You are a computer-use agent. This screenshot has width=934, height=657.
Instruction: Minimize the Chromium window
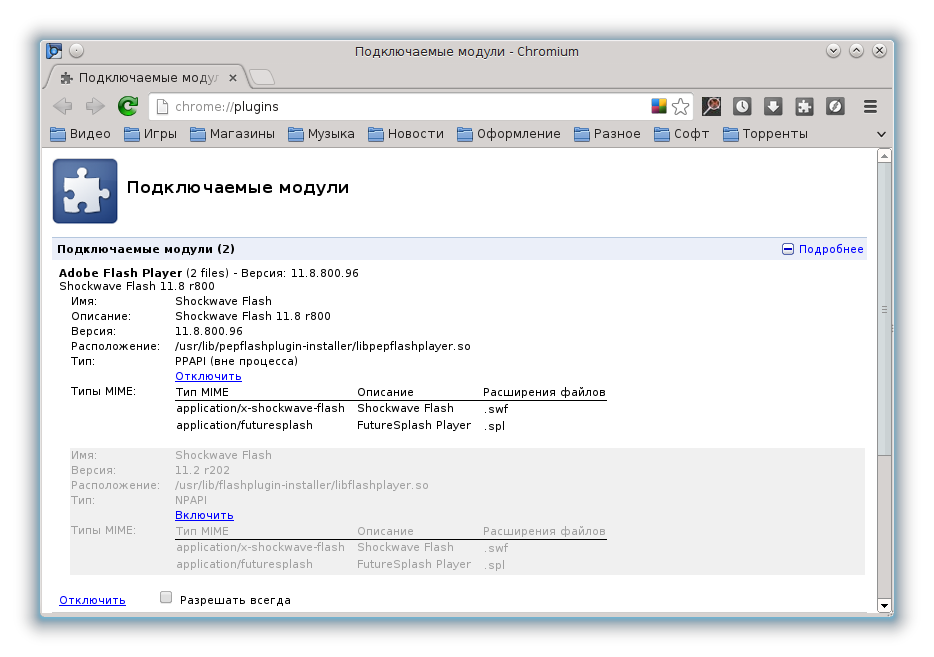coord(833,51)
